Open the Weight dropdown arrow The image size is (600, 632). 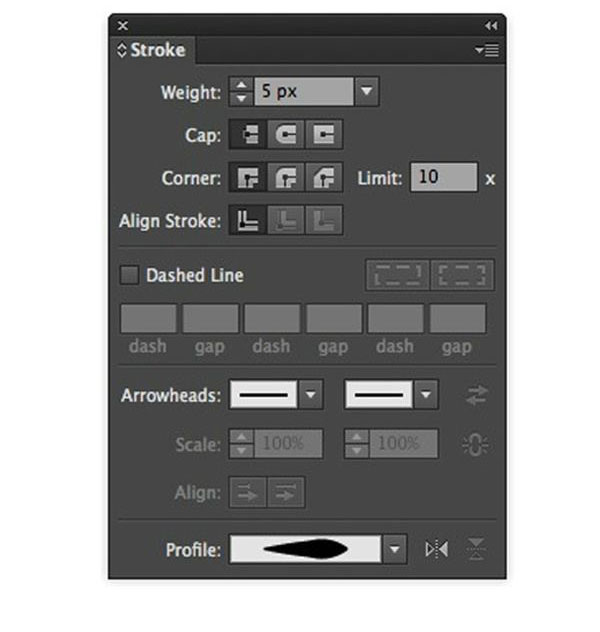pyautogui.click(x=367, y=92)
